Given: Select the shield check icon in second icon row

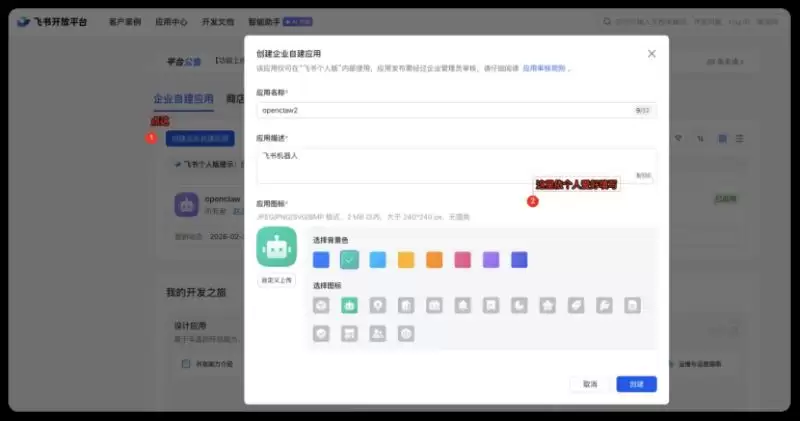Looking at the screenshot, I should coord(321,334).
